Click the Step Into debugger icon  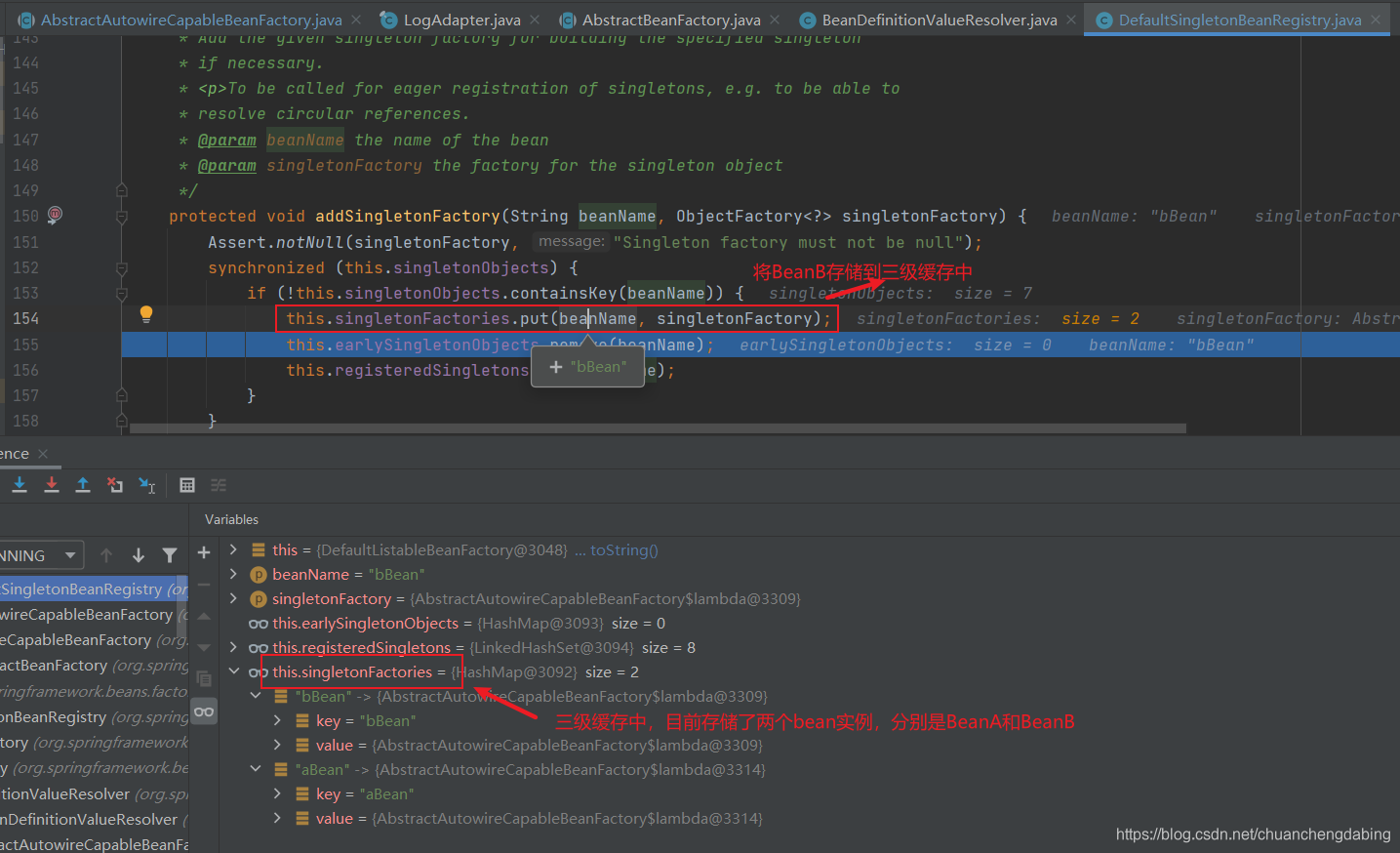tap(20, 485)
